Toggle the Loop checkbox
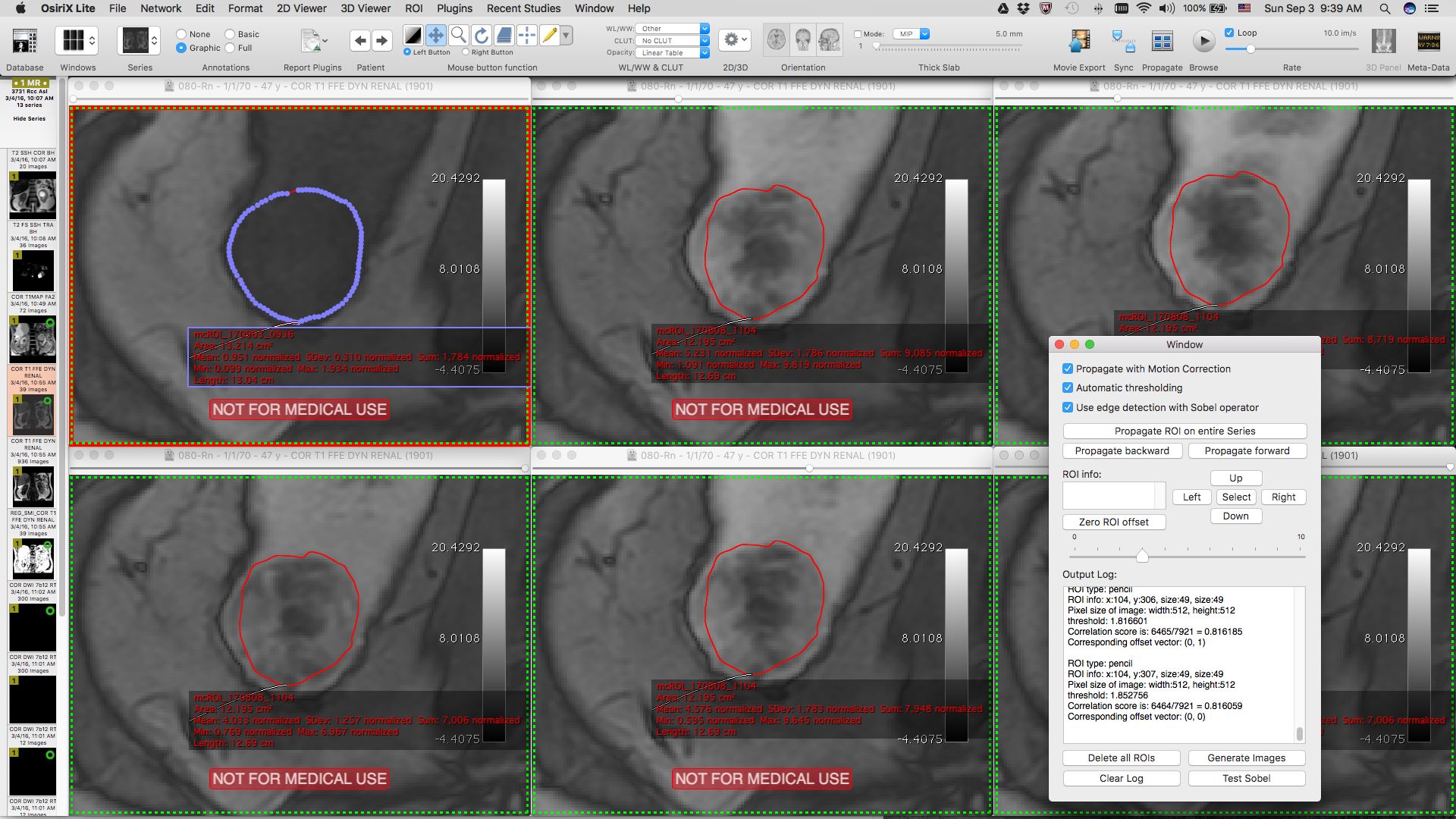 click(1229, 33)
